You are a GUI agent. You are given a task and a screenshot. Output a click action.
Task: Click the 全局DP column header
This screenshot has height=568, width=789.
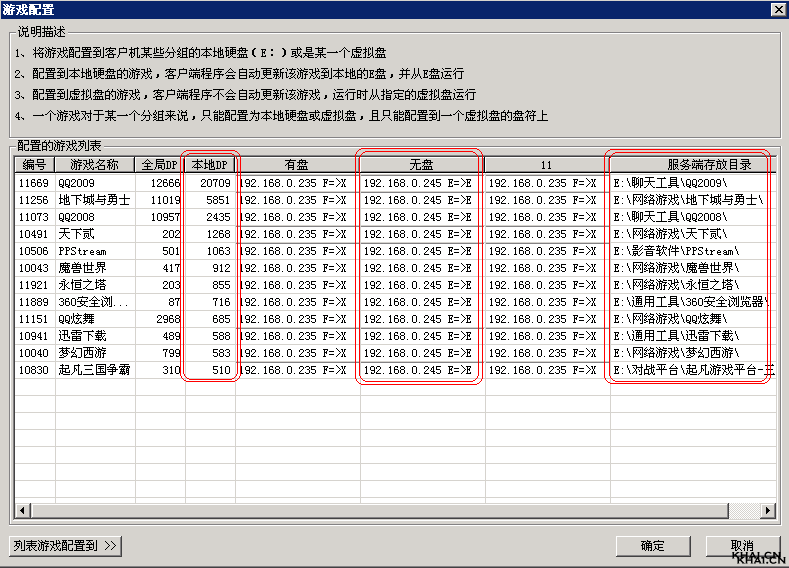point(159,164)
